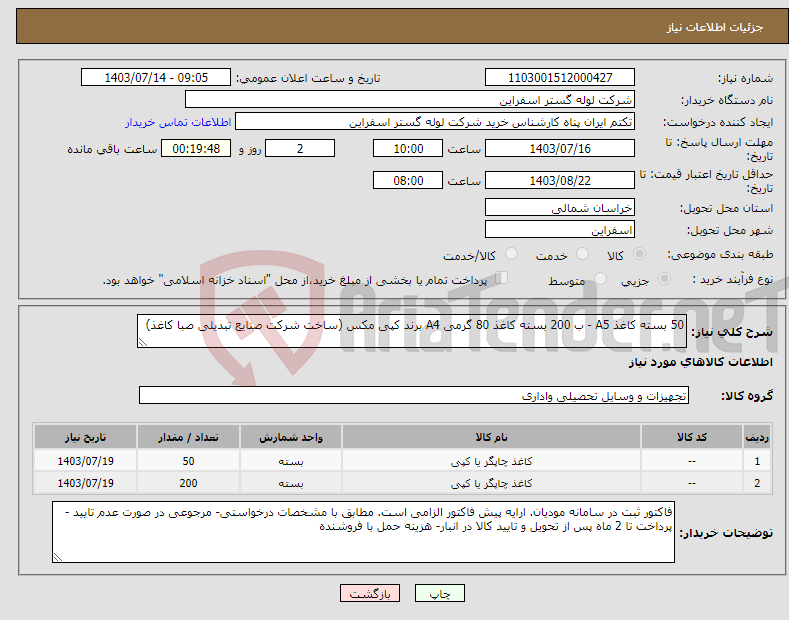789x620 pixels.
Task: Click the province field خراسان شمالی
Action: tap(560, 207)
